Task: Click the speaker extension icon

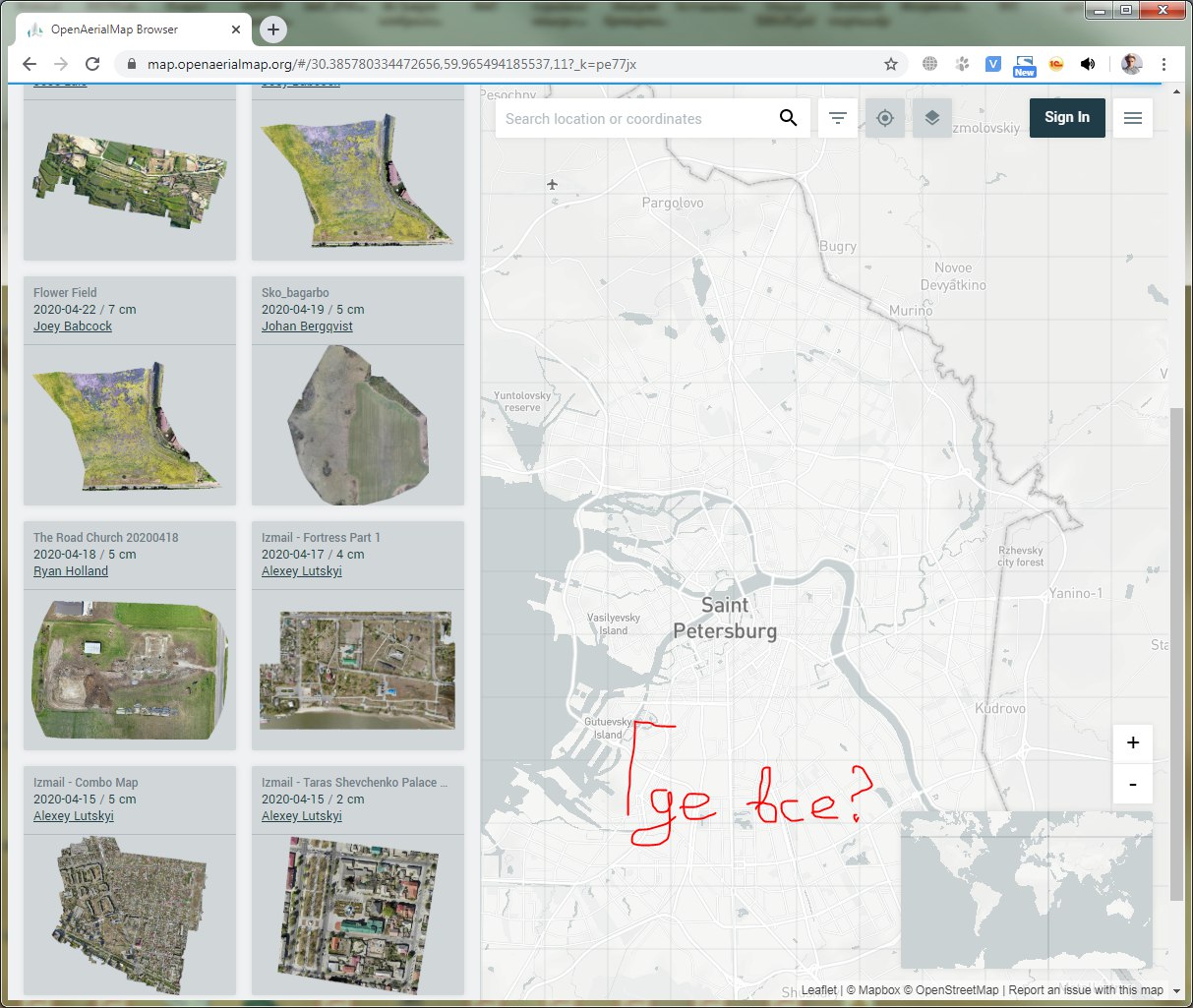Action: tap(1088, 64)
